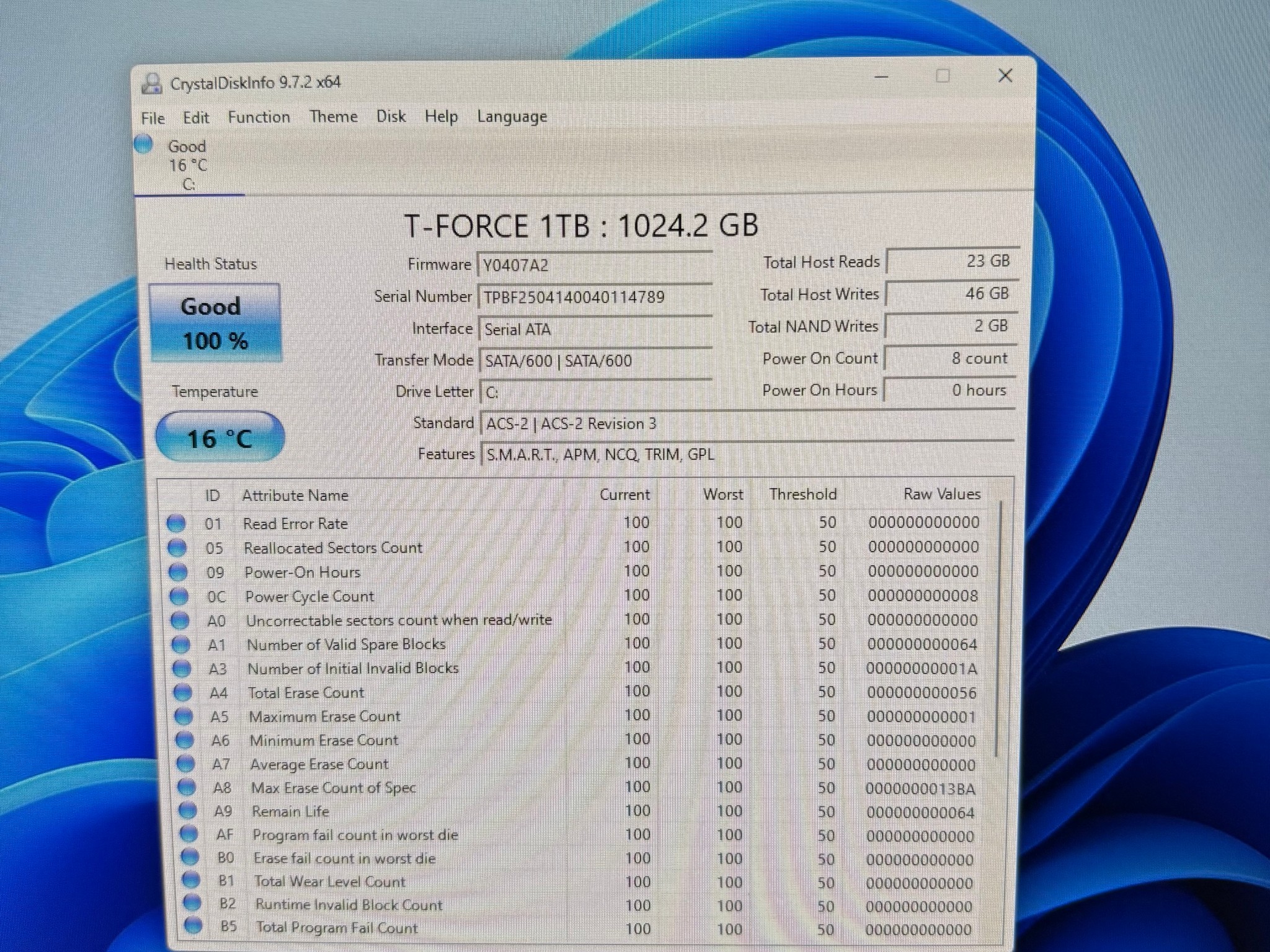
Task: Click the Attribute Name column header
Action: [295, 496]
